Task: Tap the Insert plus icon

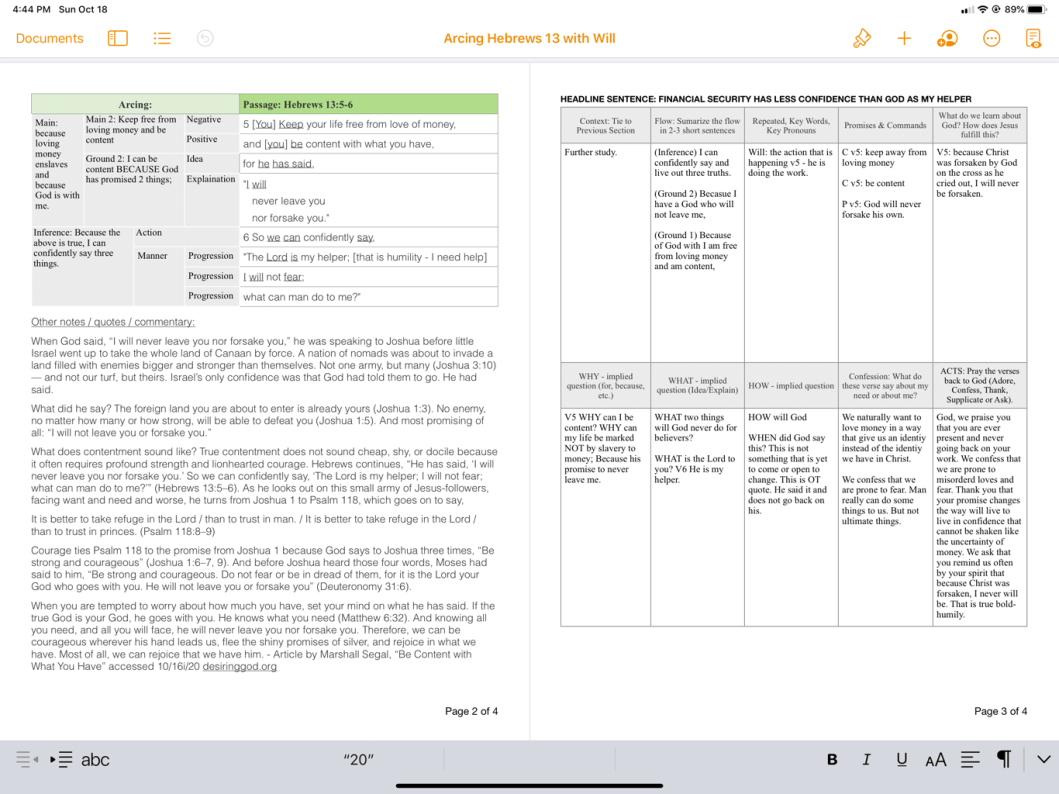Action: click(904, 39)
